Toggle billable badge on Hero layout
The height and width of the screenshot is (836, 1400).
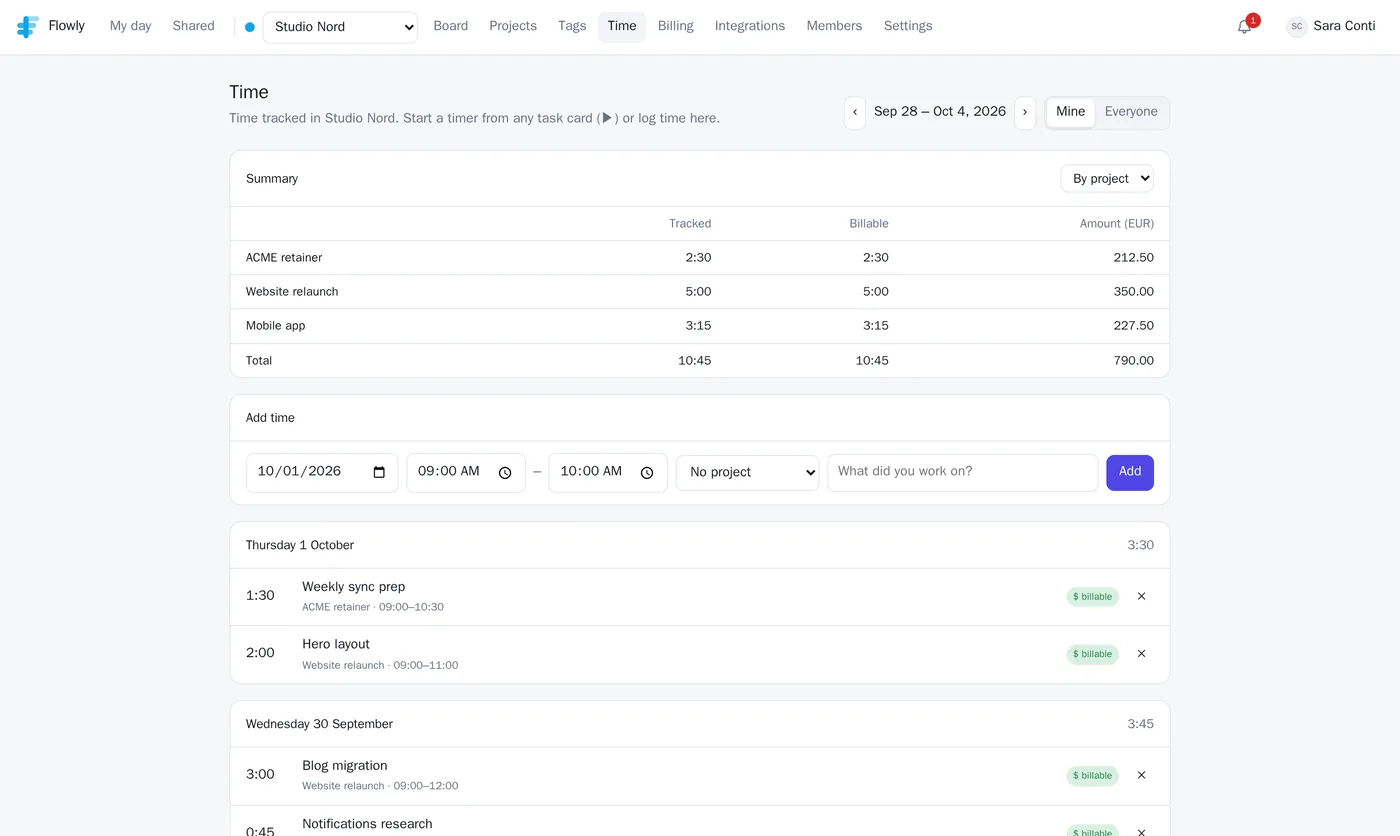pos(1092,654)
